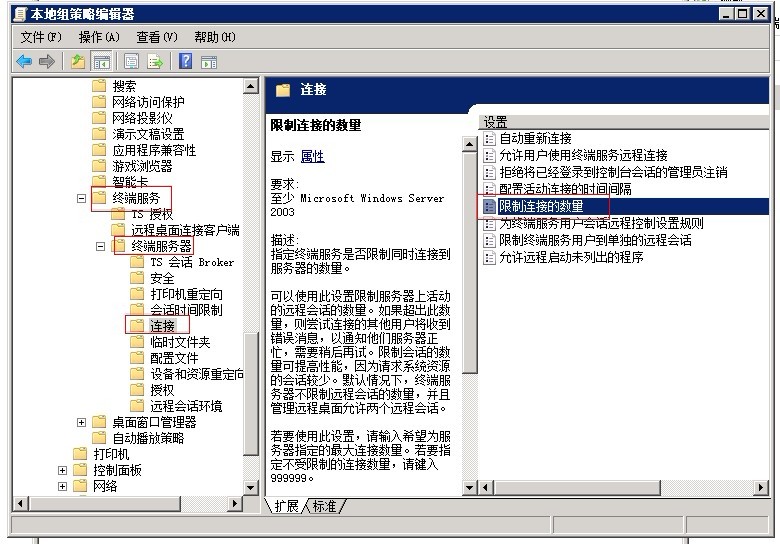
Task: Click the folder icon of 搜索
Action: (x=99, y=86)
